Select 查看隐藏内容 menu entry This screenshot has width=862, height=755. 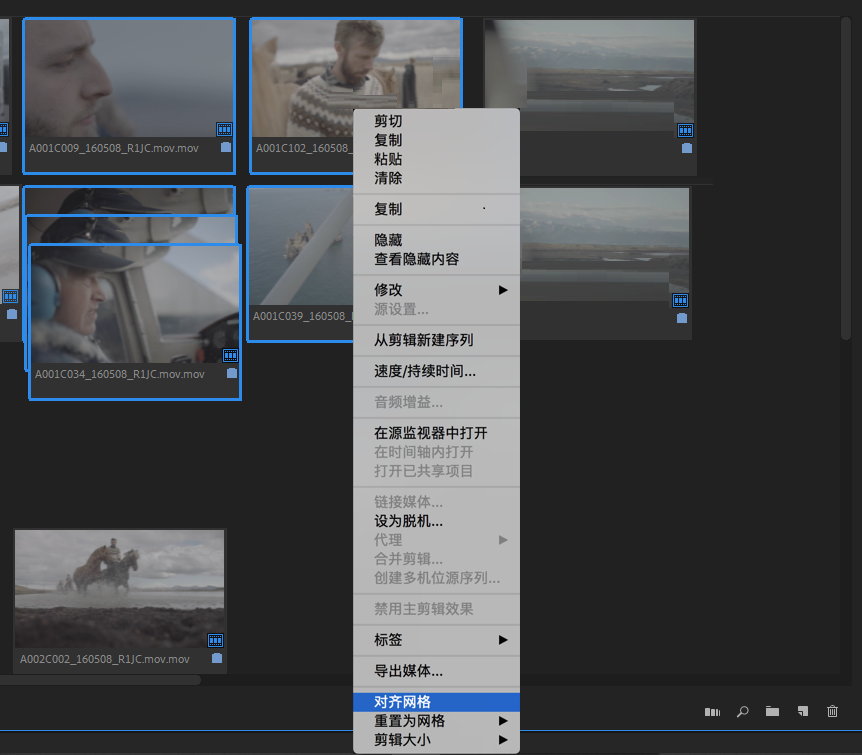(436, 259)
